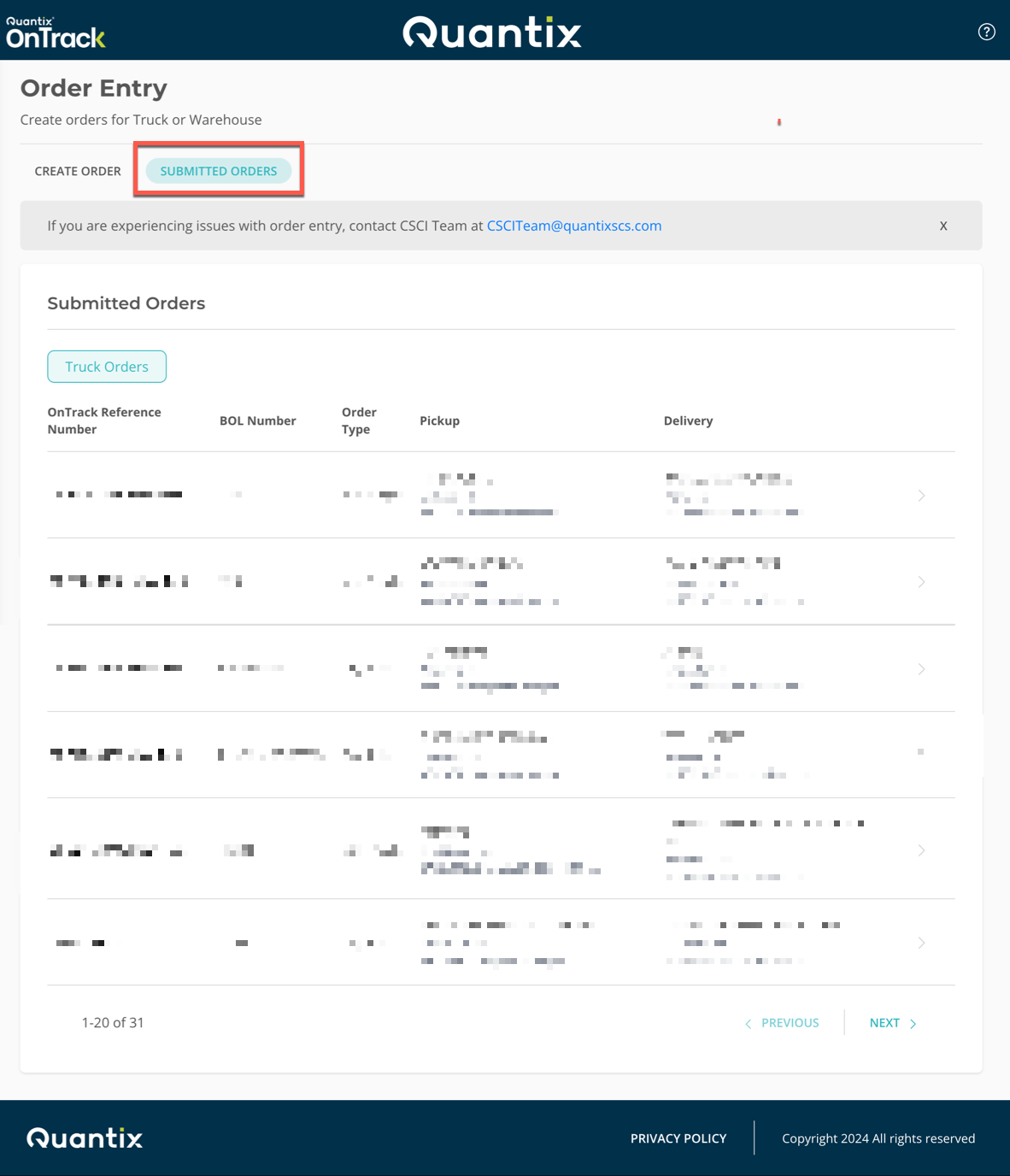Click the Quantix logo at page top
Screen dimensions: 1010x1176
[492, 32]
